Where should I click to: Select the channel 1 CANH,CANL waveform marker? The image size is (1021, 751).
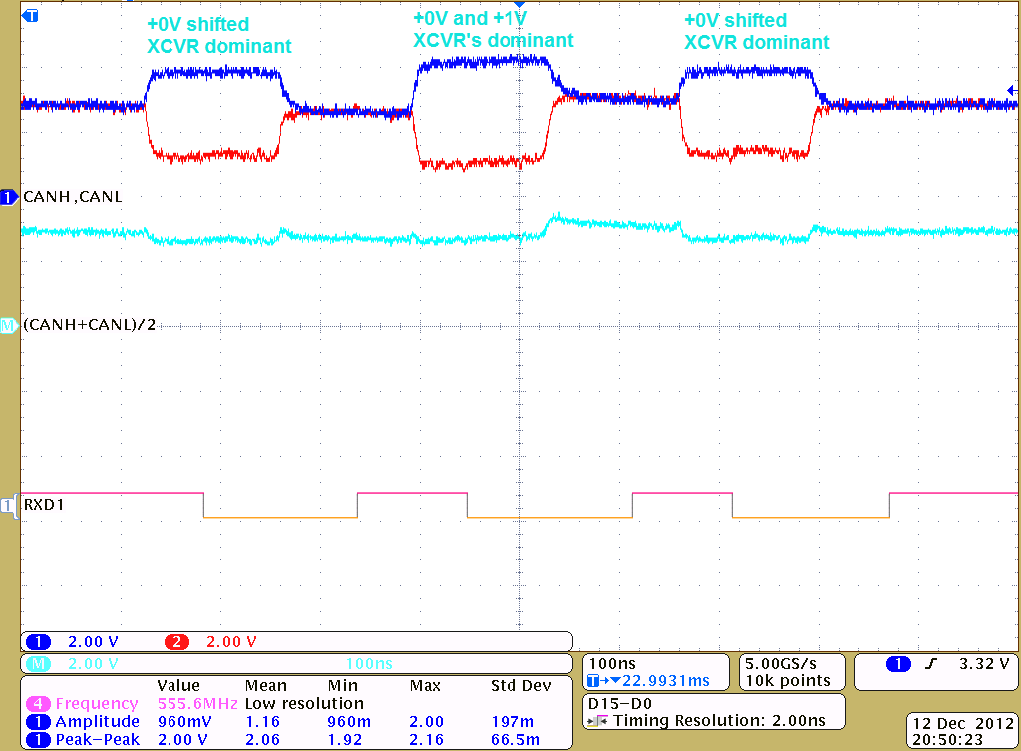[x=10, y=197]
